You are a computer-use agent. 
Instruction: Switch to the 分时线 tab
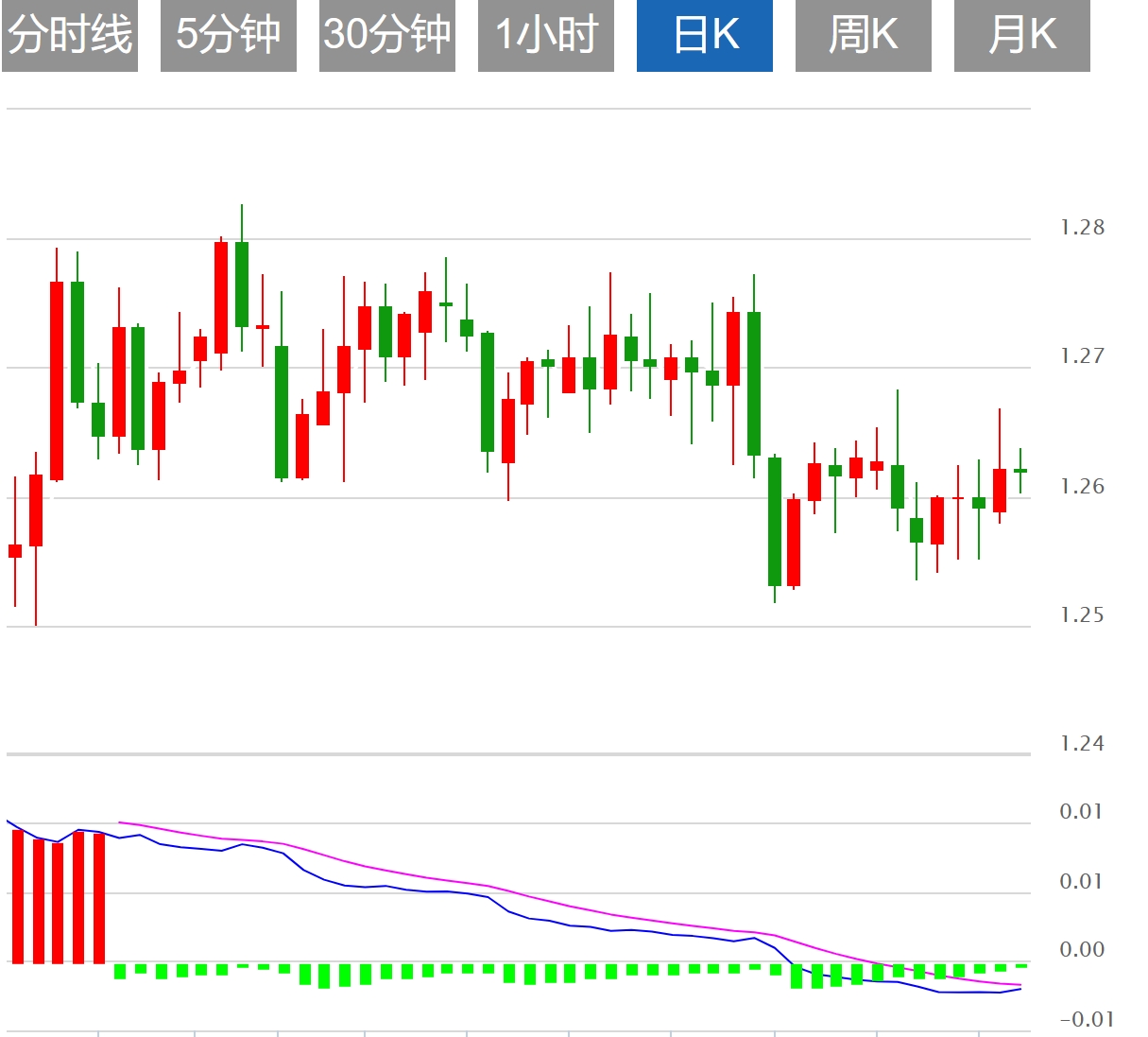pos(70,36)
